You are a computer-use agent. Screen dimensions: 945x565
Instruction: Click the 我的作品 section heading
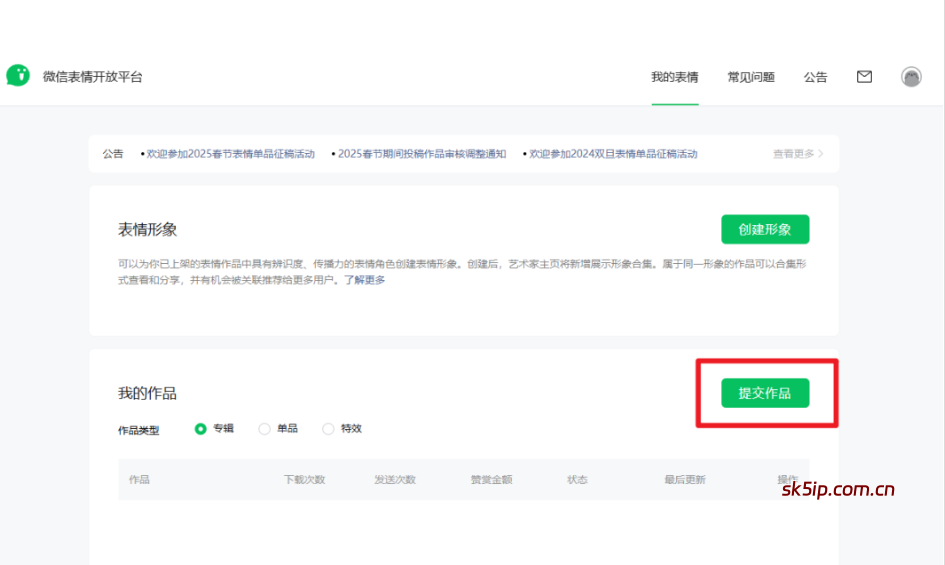(x=148, y=393)
